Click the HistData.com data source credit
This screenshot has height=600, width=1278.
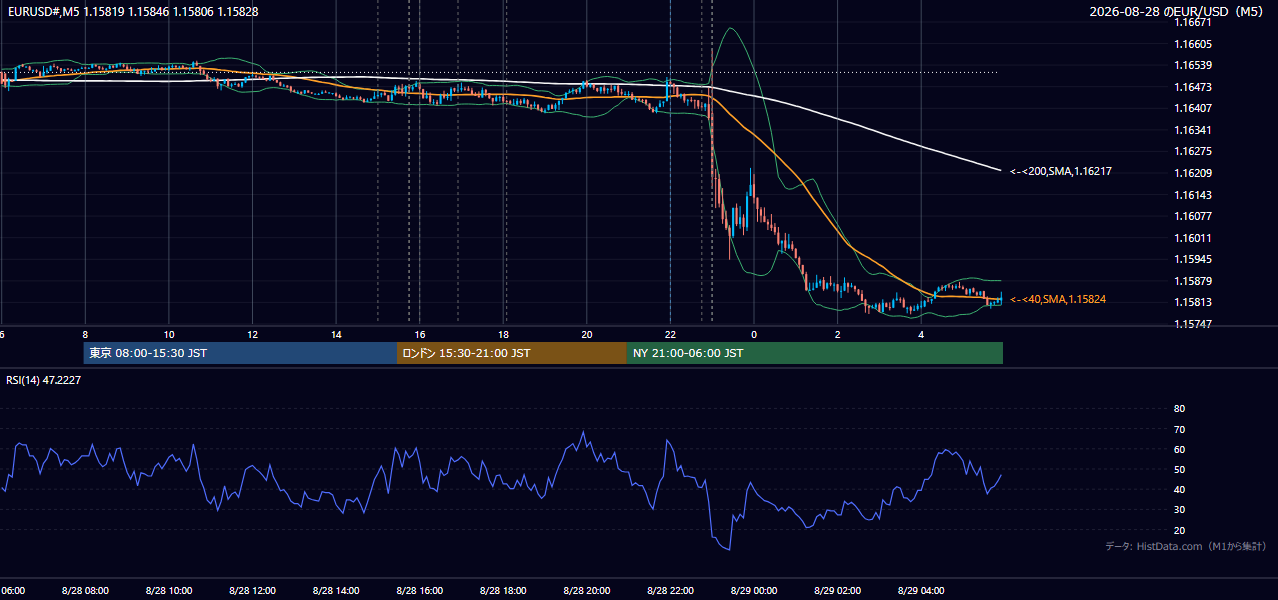coord(1186,546)
